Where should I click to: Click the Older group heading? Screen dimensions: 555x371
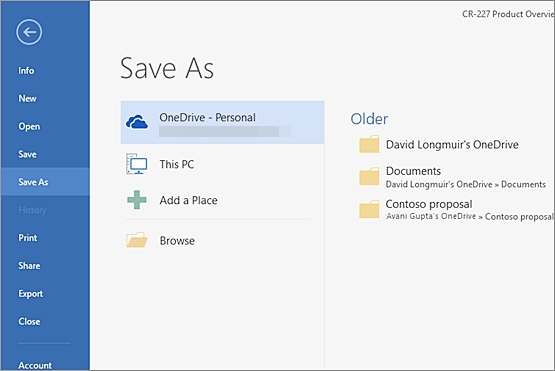(369, 119)
